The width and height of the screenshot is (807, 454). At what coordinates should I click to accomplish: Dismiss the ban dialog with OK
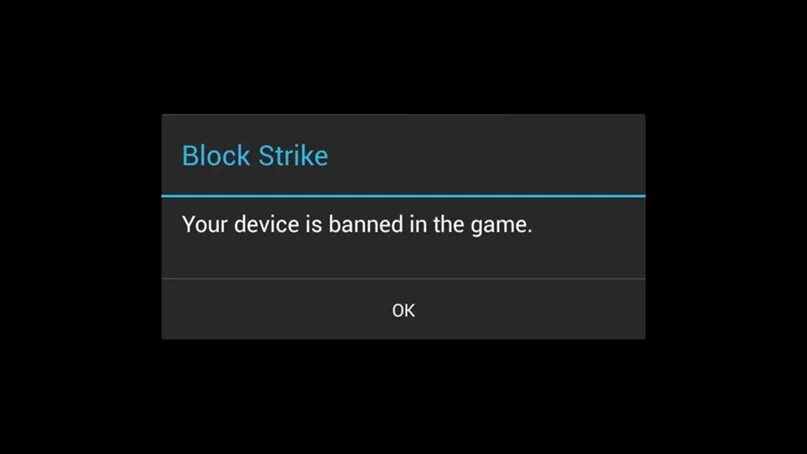point(403,310)
